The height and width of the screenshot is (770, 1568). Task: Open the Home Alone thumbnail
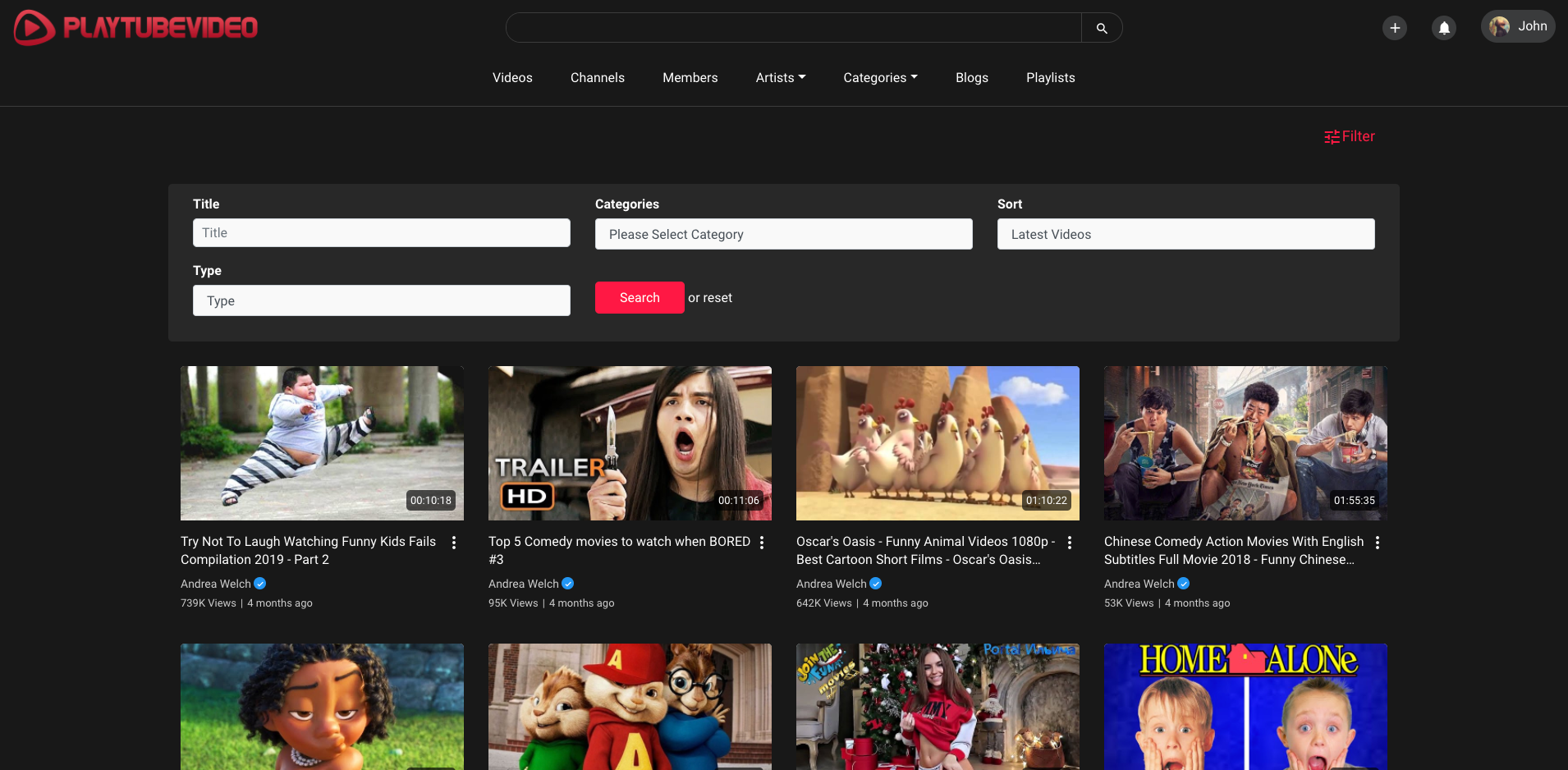[1245, 707]
